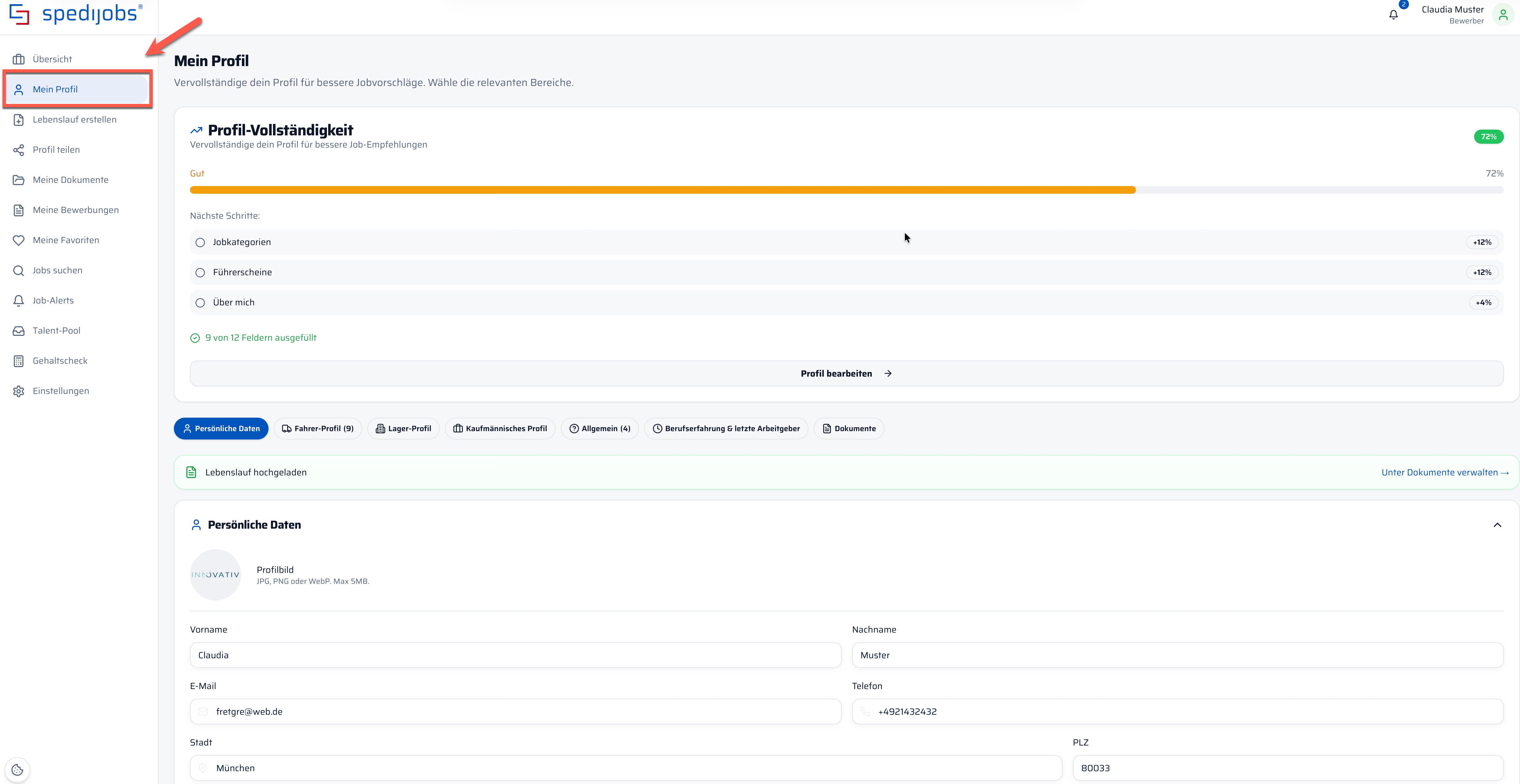Click the Lebenslauf erstellen file icon
1520x784 pixels.
pyautogui.click(x=19, y=120)
